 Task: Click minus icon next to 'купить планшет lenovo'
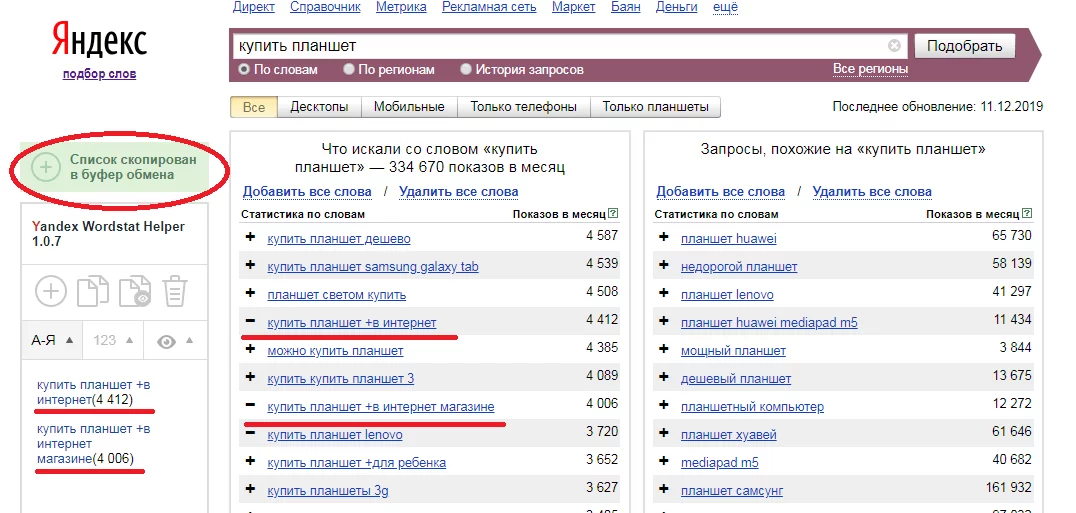[x=250, y=434]
